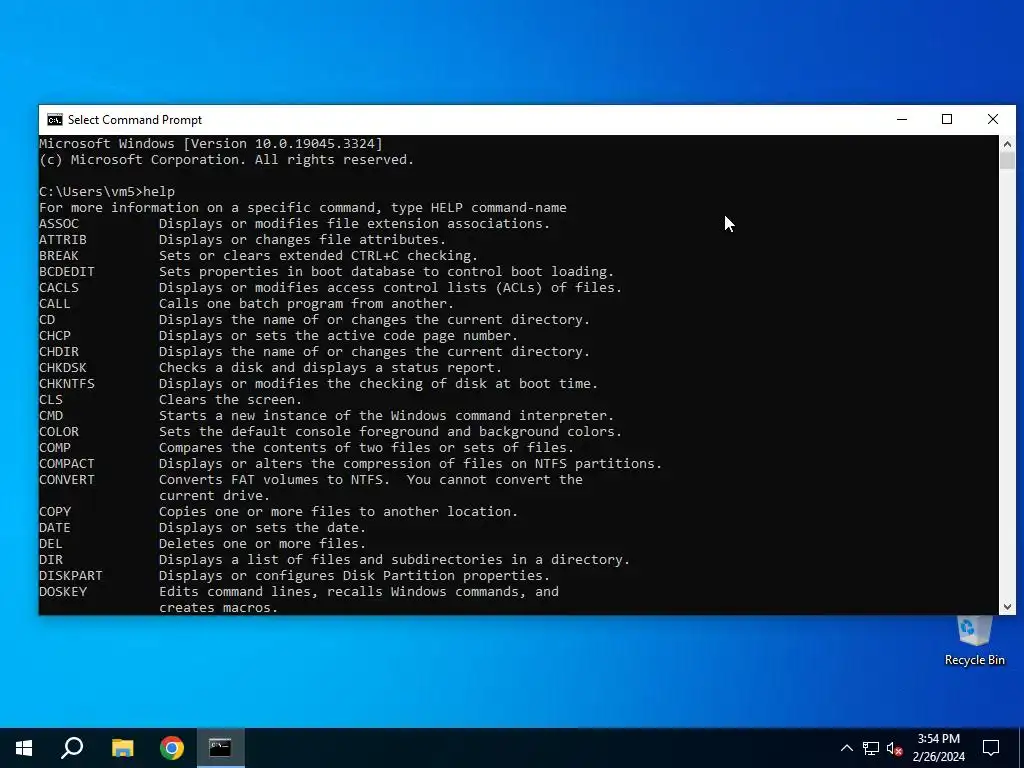Screen dimensions: 1024x768
Task: Click the COLOR command name
Action: click(x=59, y=432)
